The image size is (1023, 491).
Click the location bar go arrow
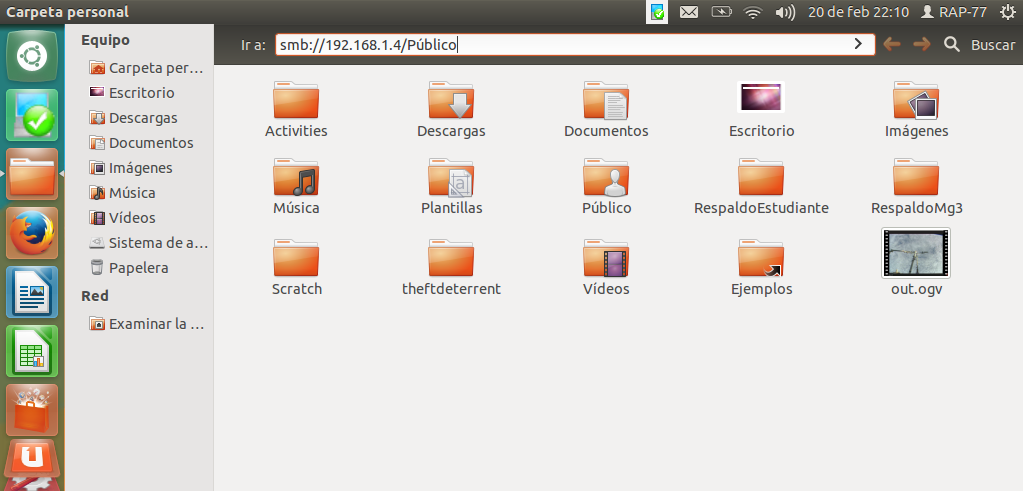(x=858, y=44)
